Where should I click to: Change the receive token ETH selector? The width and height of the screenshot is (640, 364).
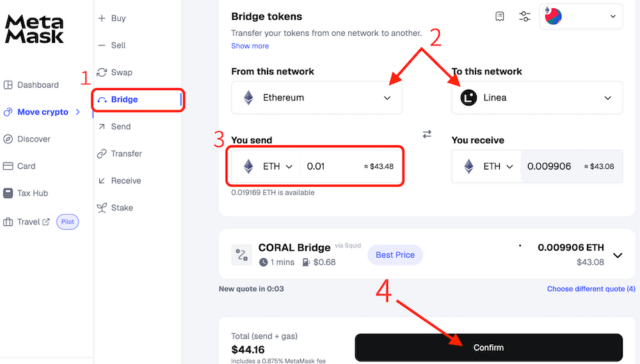tap(488, 166)
